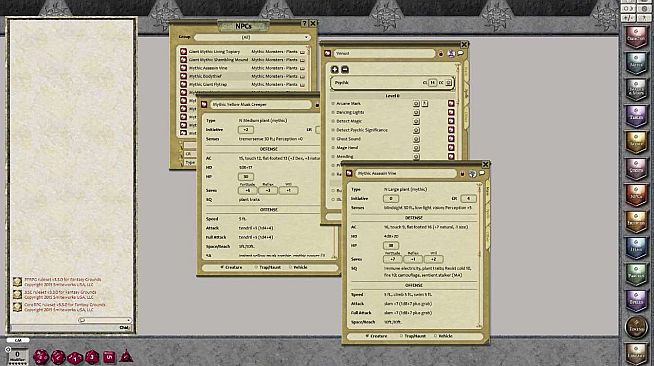
Task: Click the add spell class plus icon
Action: click(335, 69)
